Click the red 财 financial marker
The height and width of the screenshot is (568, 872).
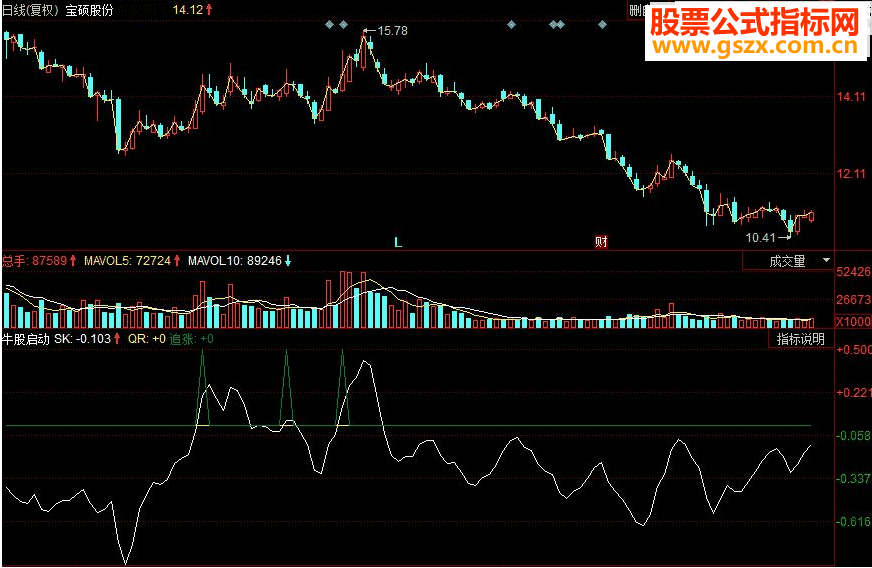[x=601, y=242]
